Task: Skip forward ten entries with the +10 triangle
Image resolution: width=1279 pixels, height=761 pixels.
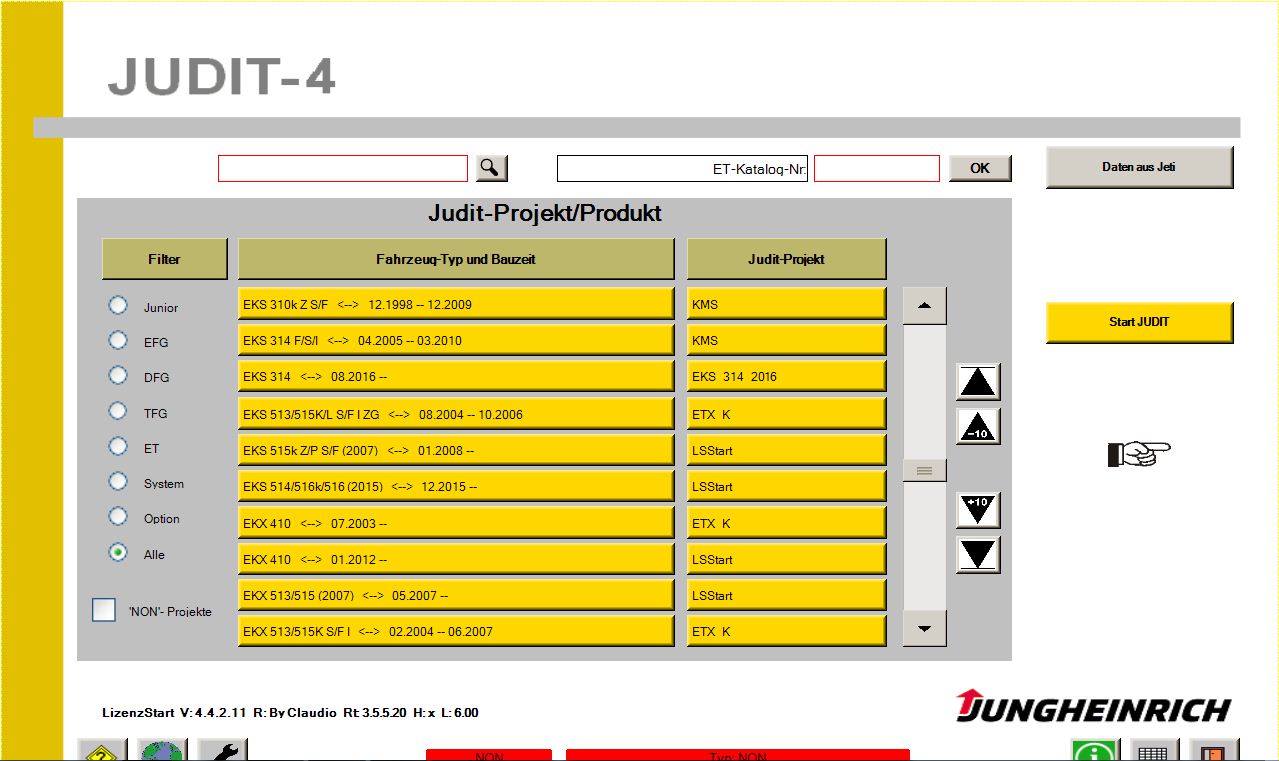Action: (x=977, y=510)
